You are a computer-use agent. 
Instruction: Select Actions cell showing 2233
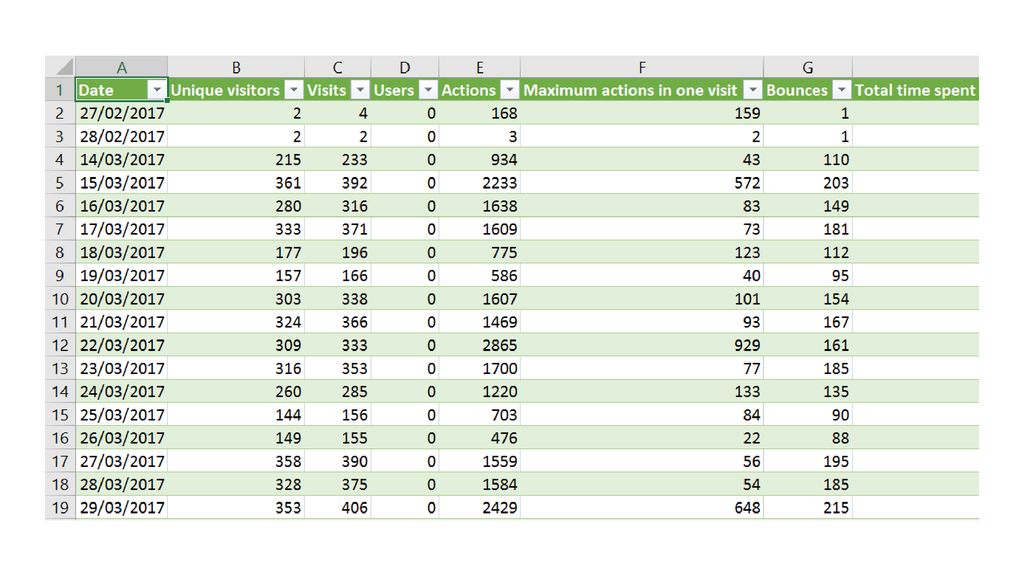[x=479, y=183]
